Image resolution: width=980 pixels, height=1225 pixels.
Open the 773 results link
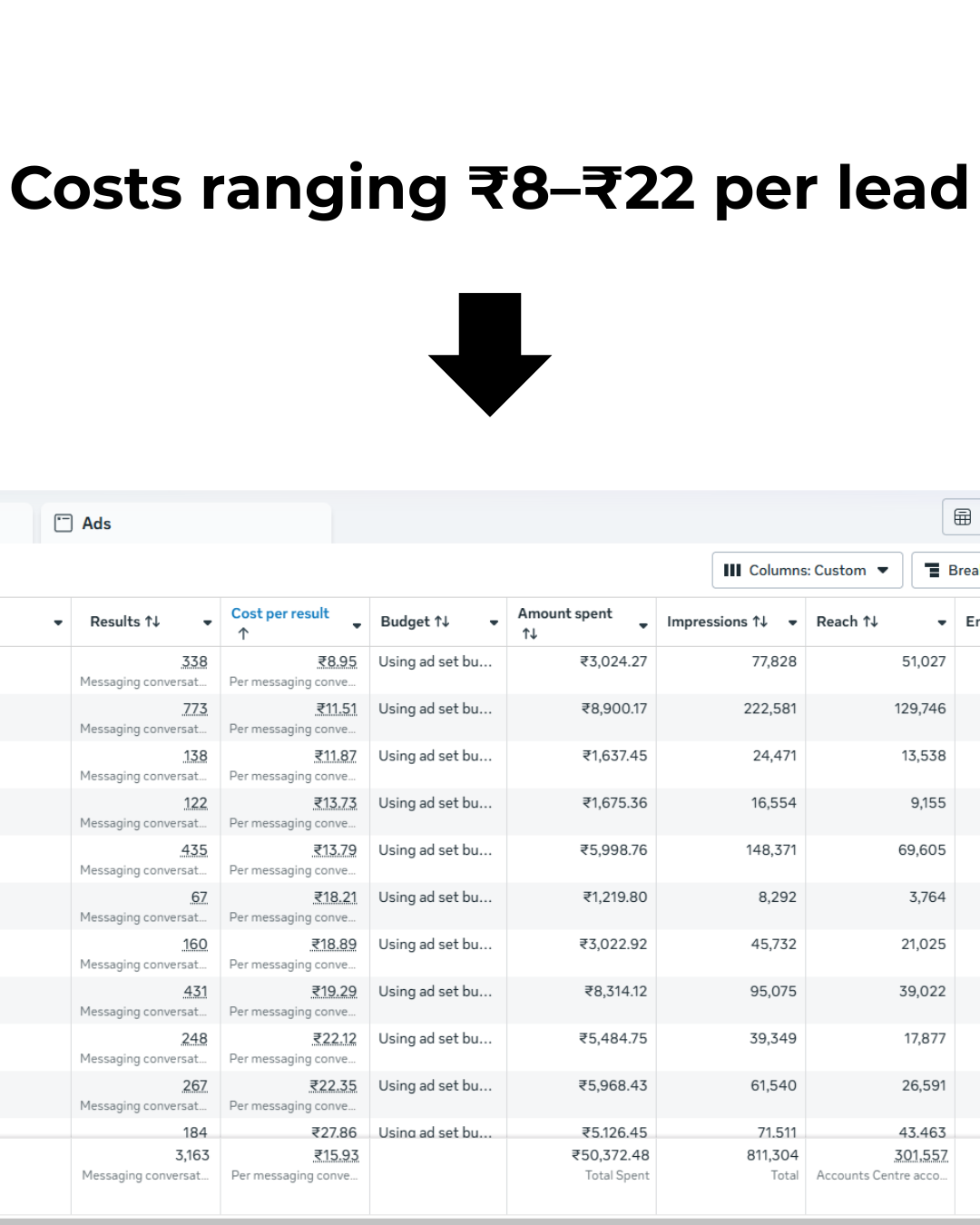pos(195,709)
